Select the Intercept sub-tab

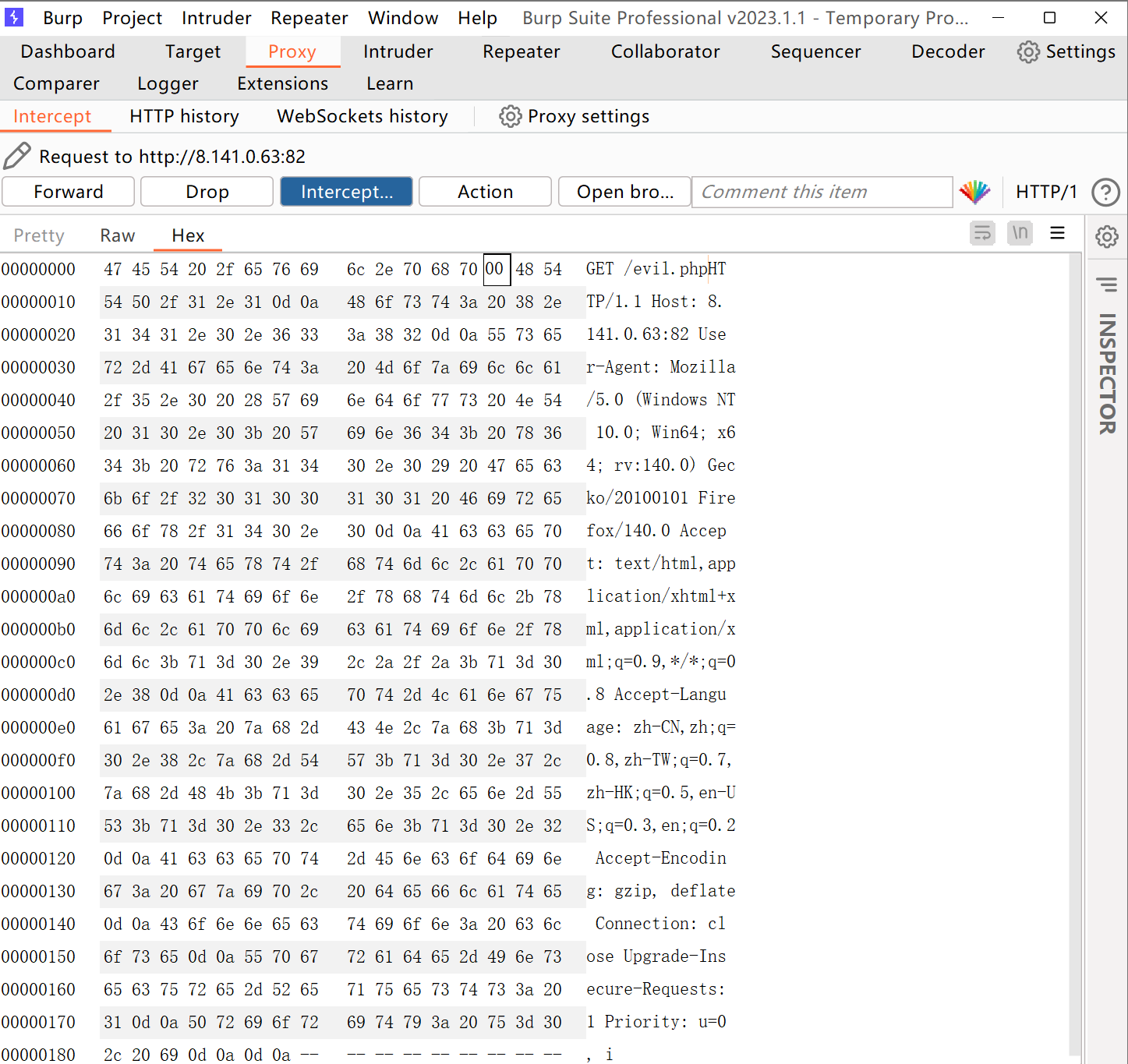[x=52, y=116]
